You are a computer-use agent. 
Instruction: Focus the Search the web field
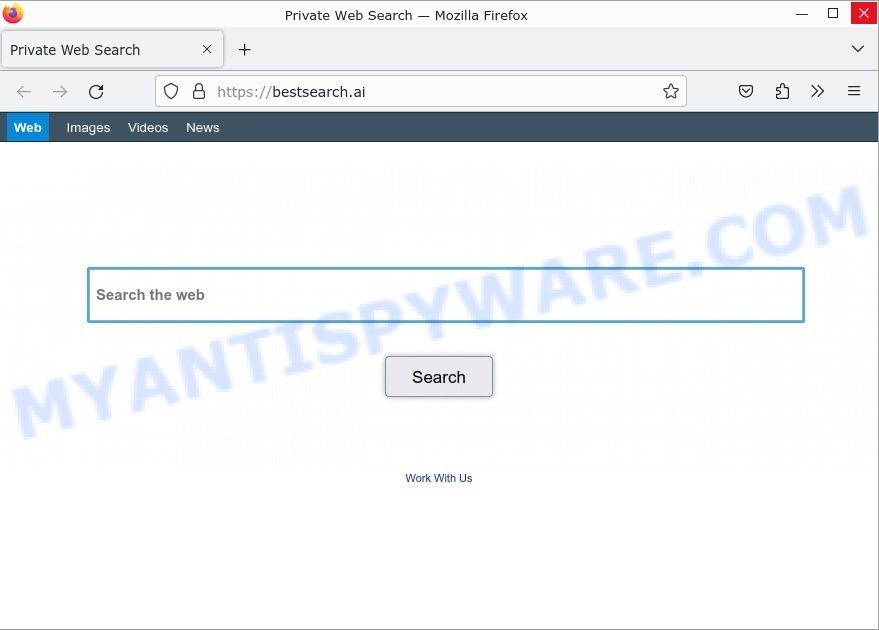tap(446, 295)
